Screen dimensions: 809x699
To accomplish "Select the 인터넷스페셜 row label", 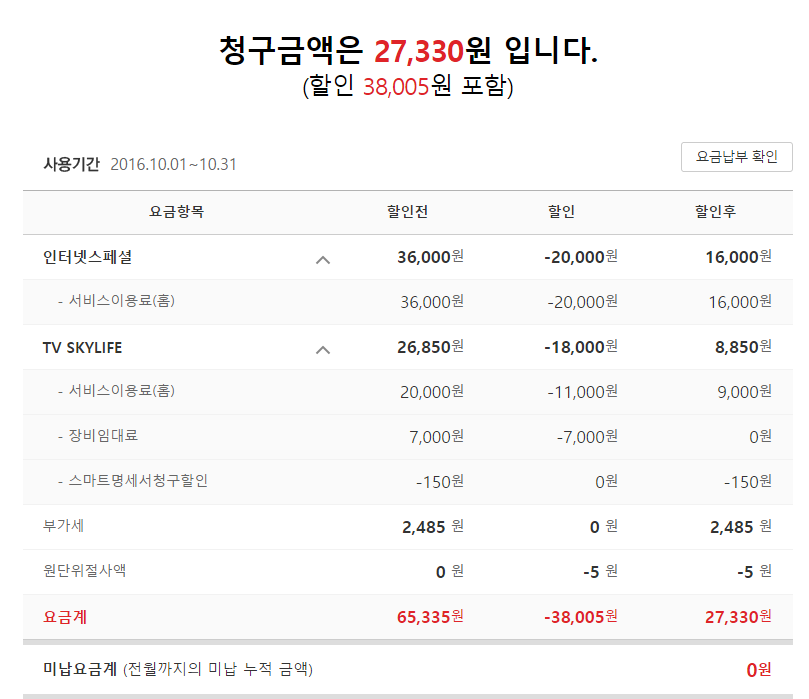I will tap(87, 257).
